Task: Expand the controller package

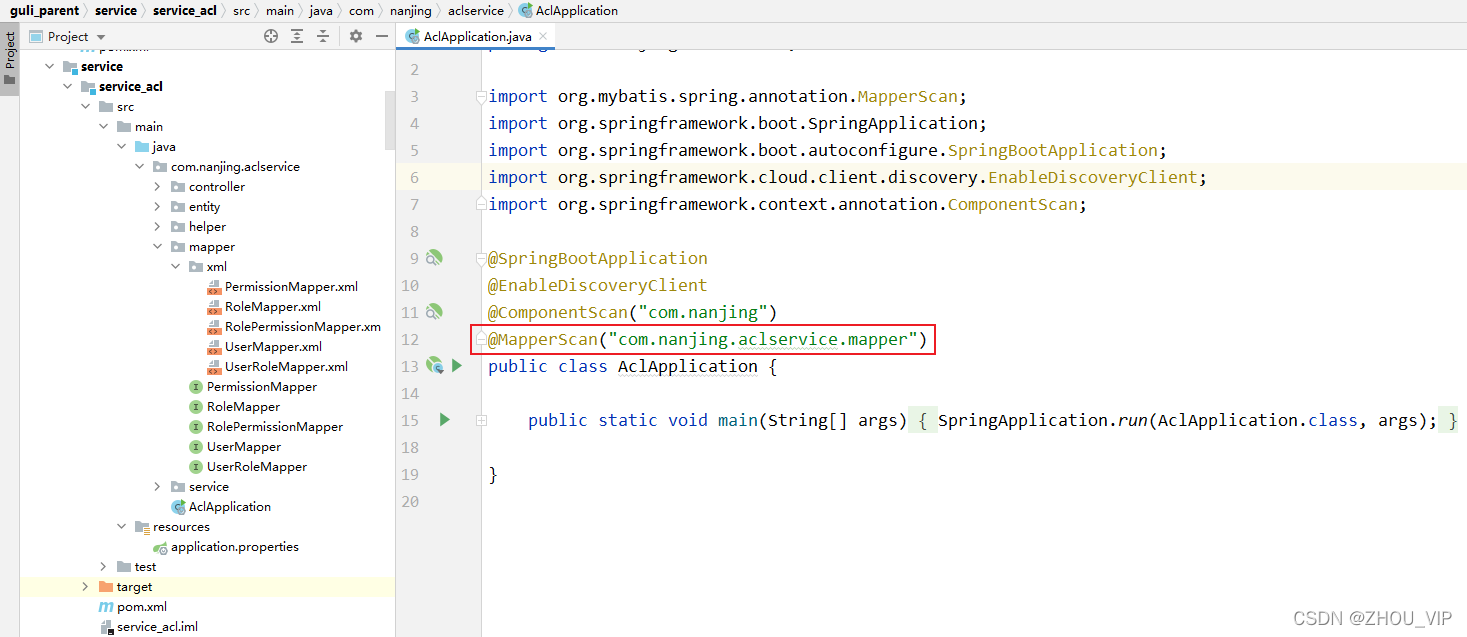Action: click(157, 187)
